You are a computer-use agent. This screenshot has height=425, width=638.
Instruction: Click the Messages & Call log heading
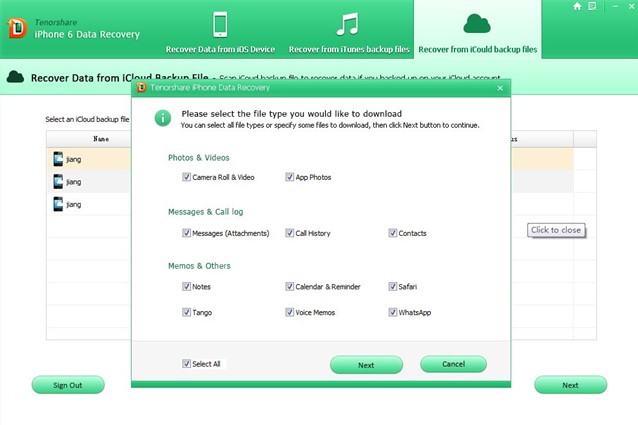[x=205, y=212]
